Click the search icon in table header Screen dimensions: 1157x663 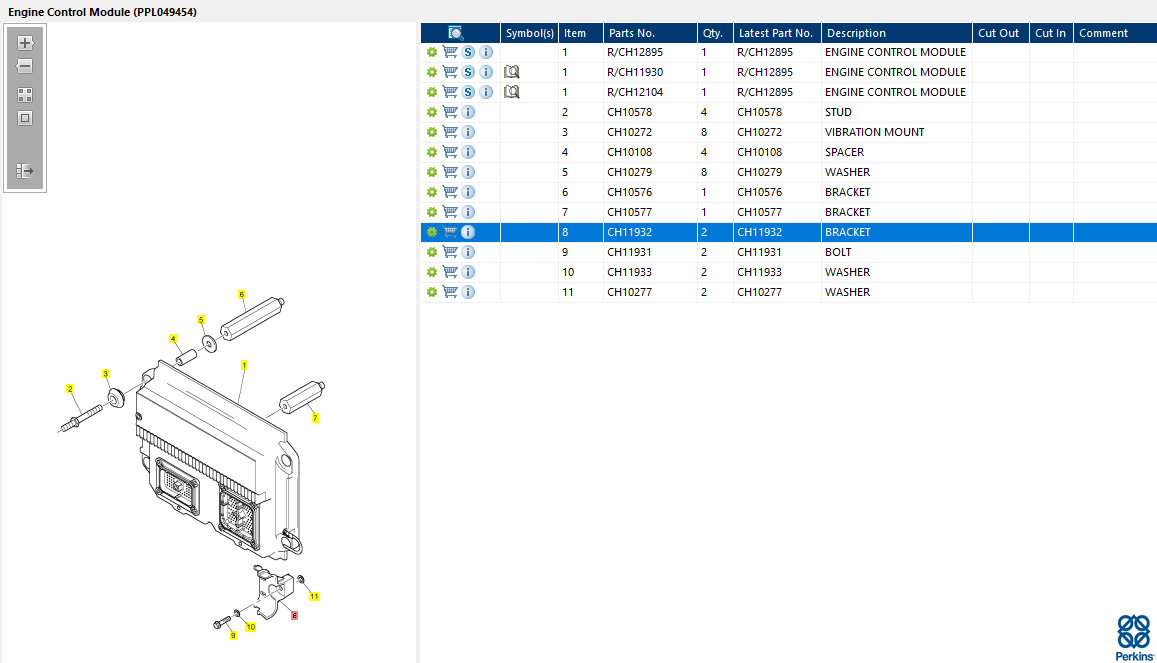pyautogui.click(x=455, y=32)
